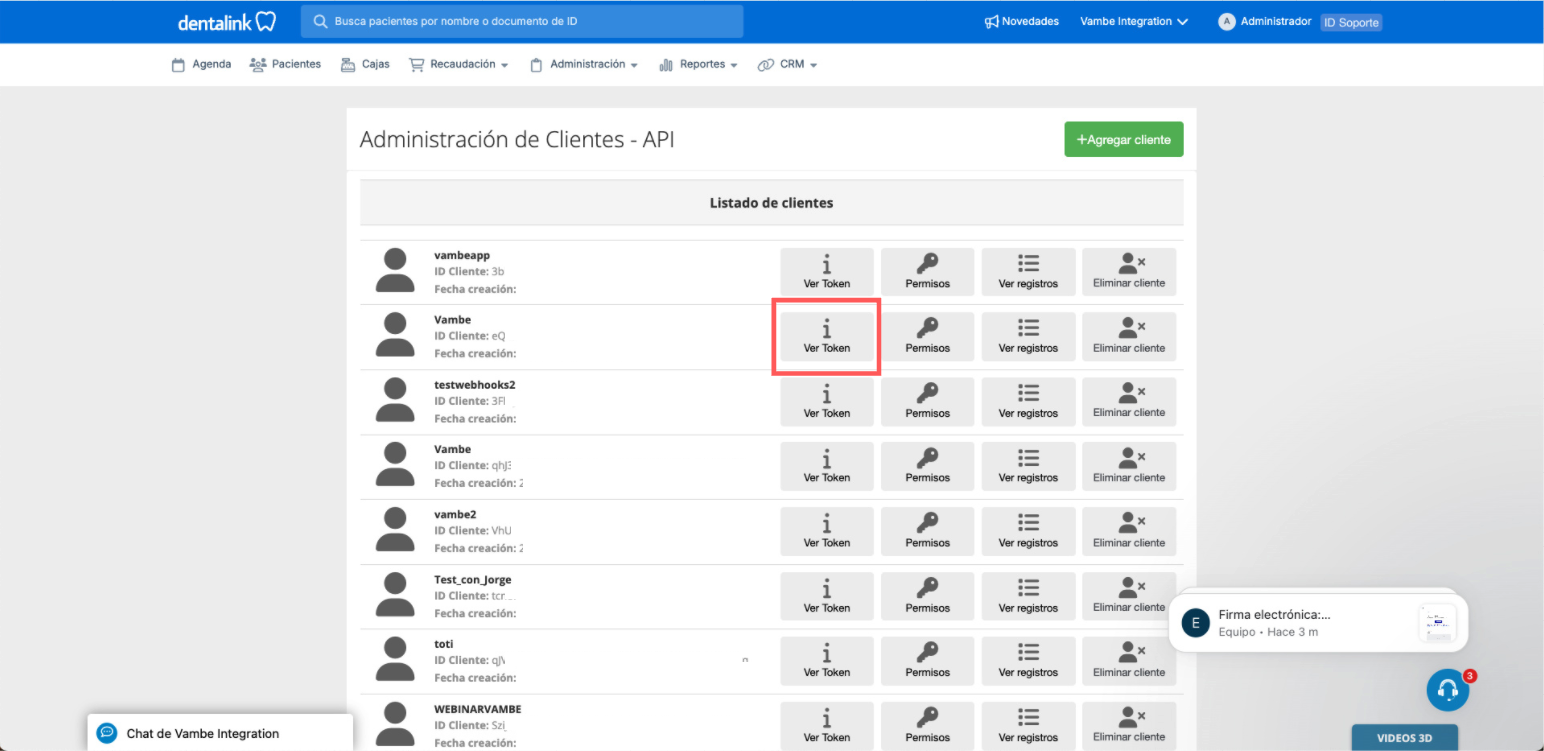Open Permisos for the Test_con_Jorge client
The height and width of the screenshot is (751, 1544).
pos(927,596)
